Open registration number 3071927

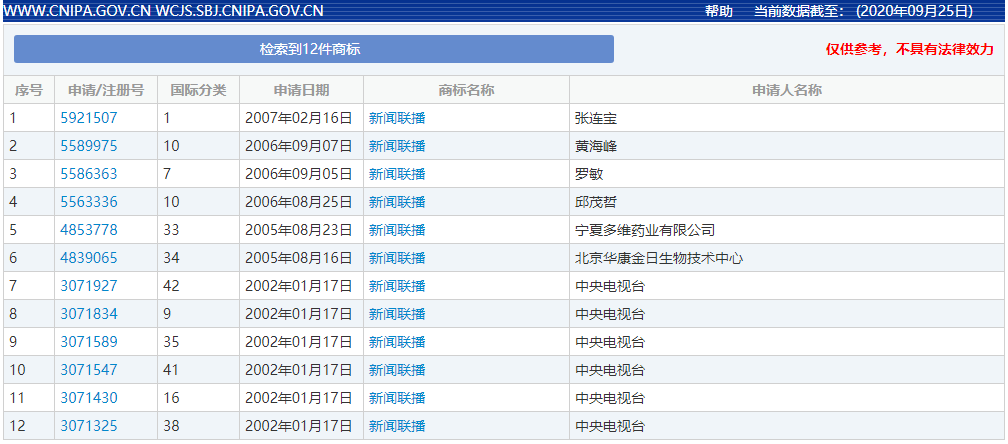[89, 285]
